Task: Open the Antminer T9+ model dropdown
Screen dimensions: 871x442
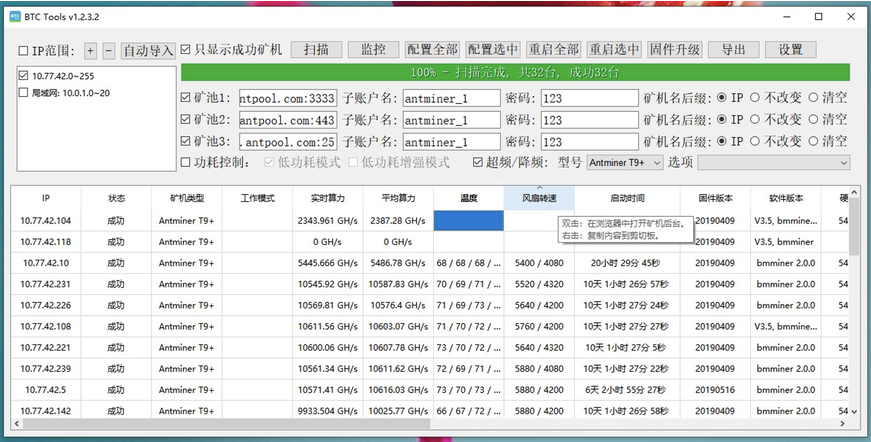Action: pyautogui.click(x=625, y=163)
